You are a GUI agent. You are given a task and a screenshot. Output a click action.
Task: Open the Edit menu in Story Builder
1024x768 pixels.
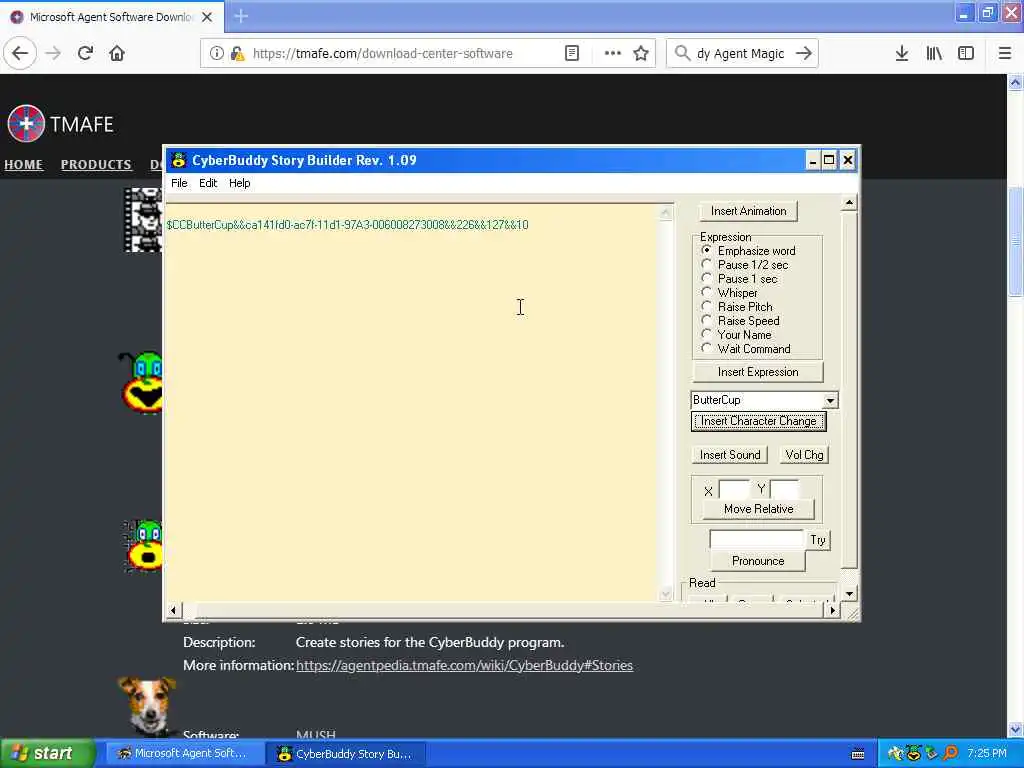(x=208, y=183)
